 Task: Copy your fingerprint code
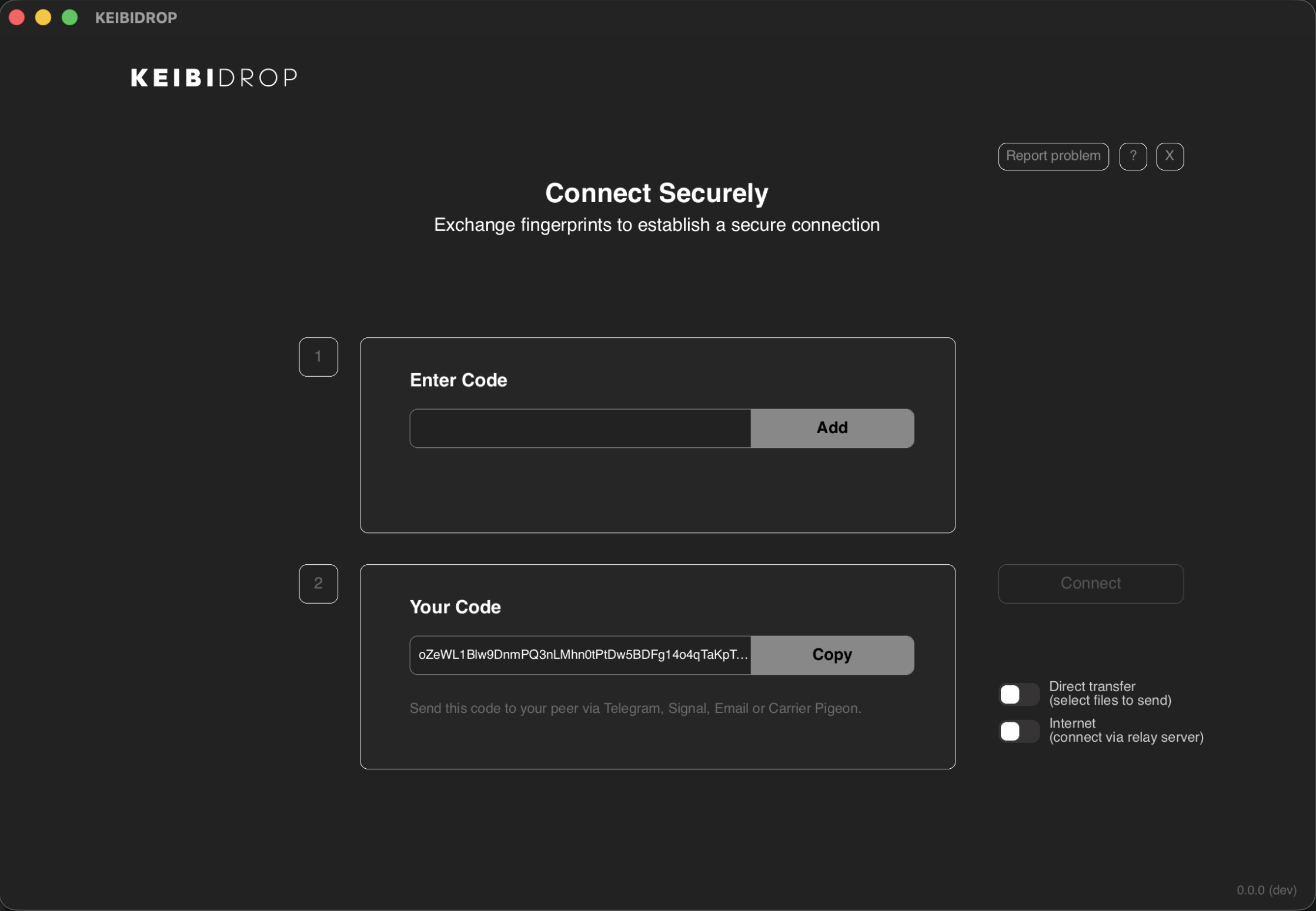click(x=832, y=655)
